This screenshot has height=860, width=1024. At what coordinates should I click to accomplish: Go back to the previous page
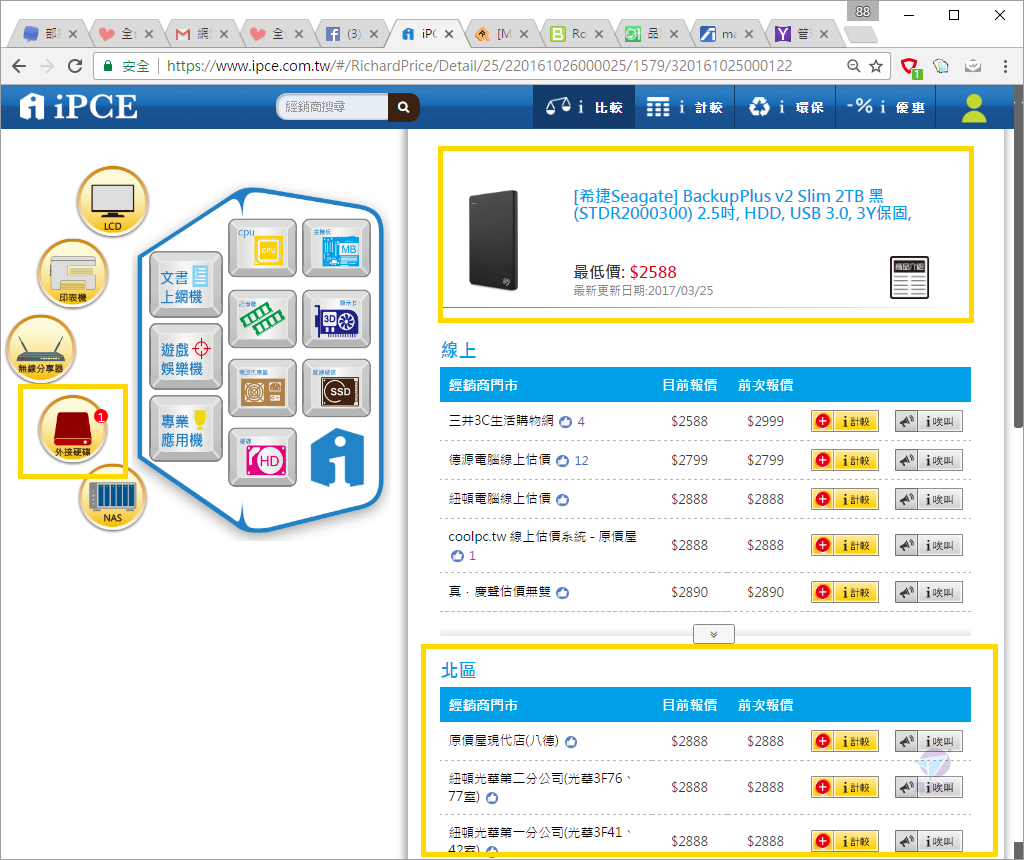coord(19,66)
